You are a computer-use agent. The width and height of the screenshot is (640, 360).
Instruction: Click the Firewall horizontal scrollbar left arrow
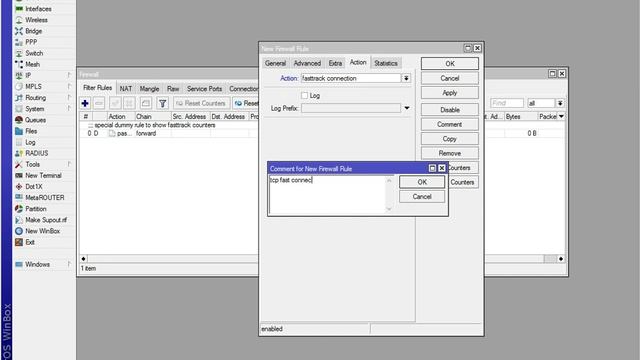click(x=83, y=259)
